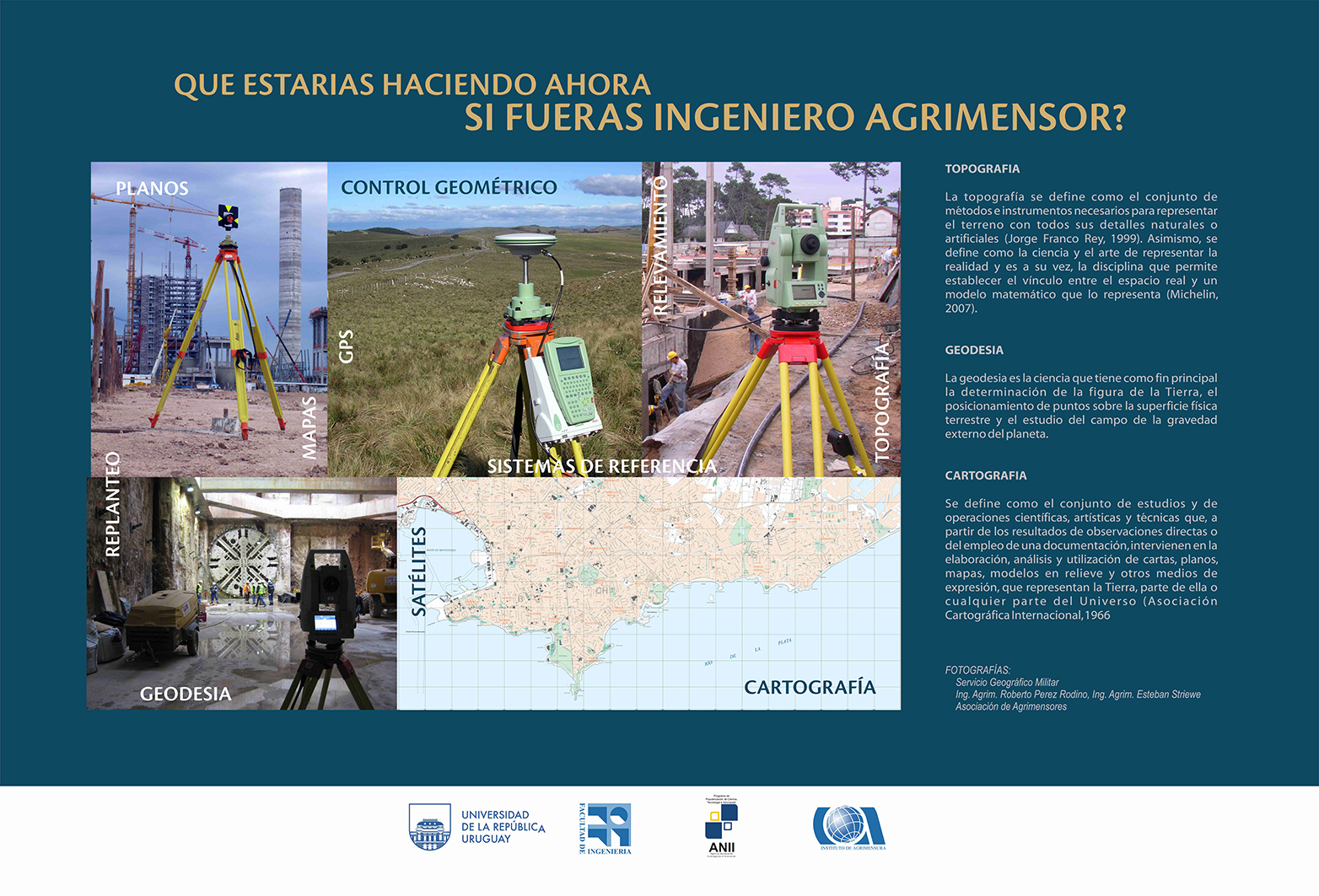1319x896 pixels.
Task: Select the Montevideo cartography map image
Action: pos(649,593)
